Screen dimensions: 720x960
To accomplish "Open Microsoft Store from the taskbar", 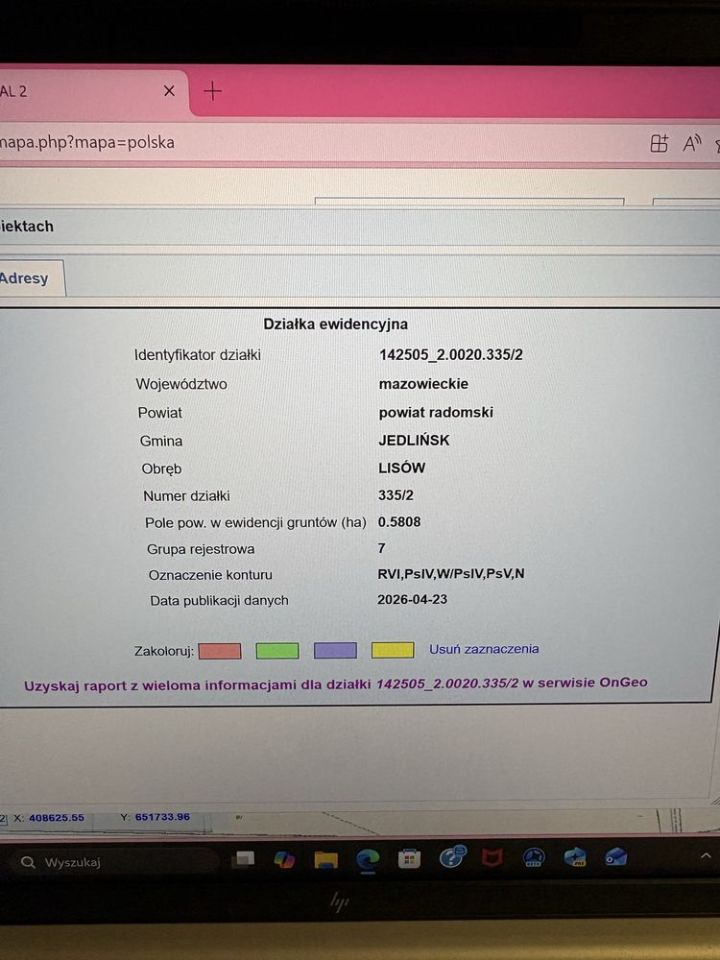I will coord(409,859).
